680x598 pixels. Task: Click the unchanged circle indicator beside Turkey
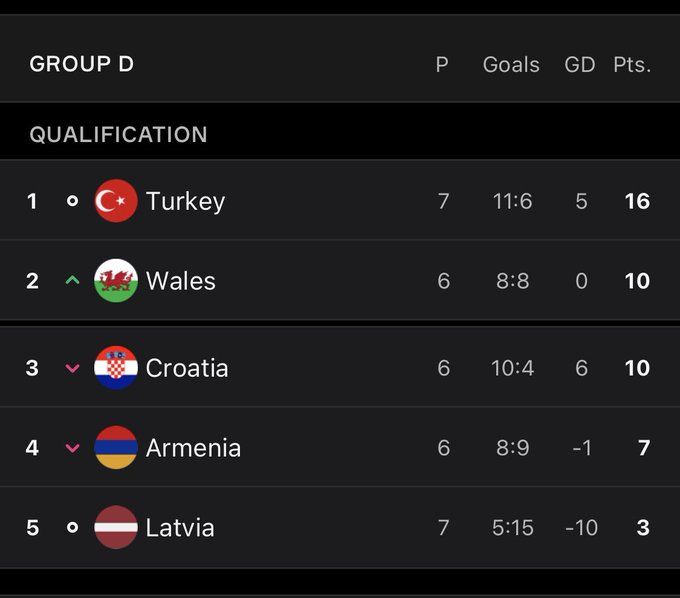point(72,201)
